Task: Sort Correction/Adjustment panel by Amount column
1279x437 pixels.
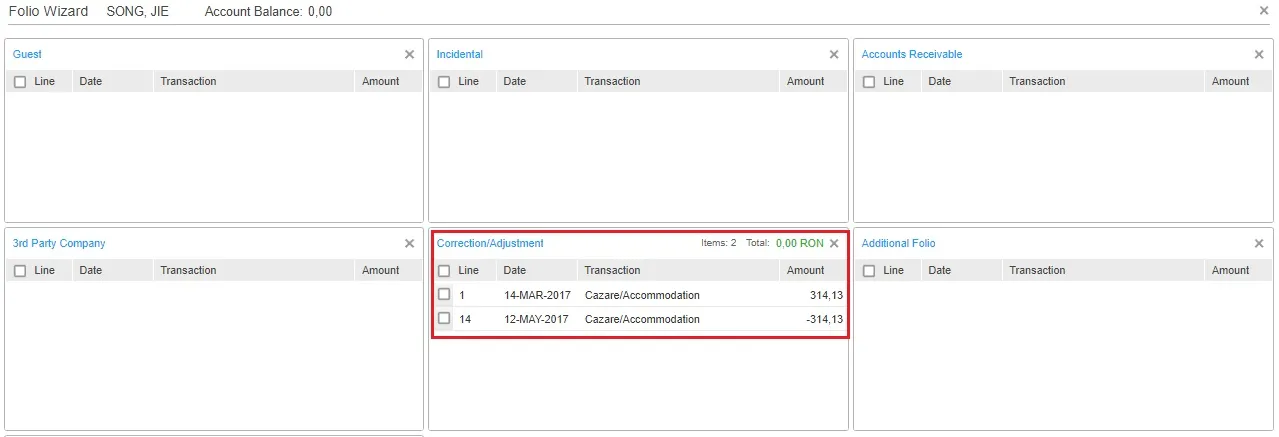Action: pyautogui.click(x=806, y=271)
